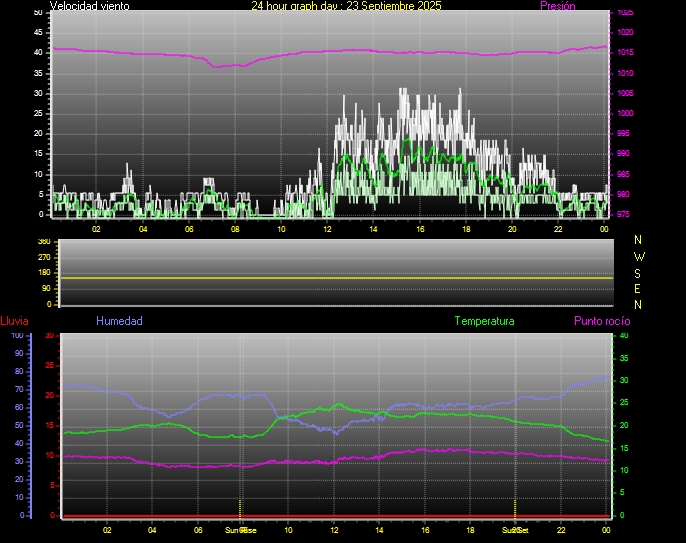Select the green Temperatura label
The height and width of the screenshot is (543, 686).
(x=484, y=321)
